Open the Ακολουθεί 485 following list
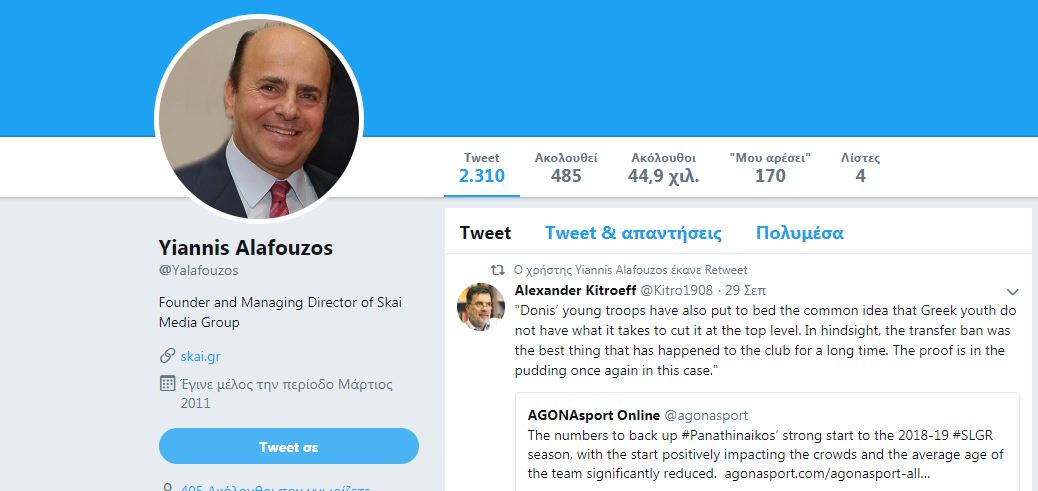The height and width of the screenshot is (491, 1038). (x=566, y=168)
